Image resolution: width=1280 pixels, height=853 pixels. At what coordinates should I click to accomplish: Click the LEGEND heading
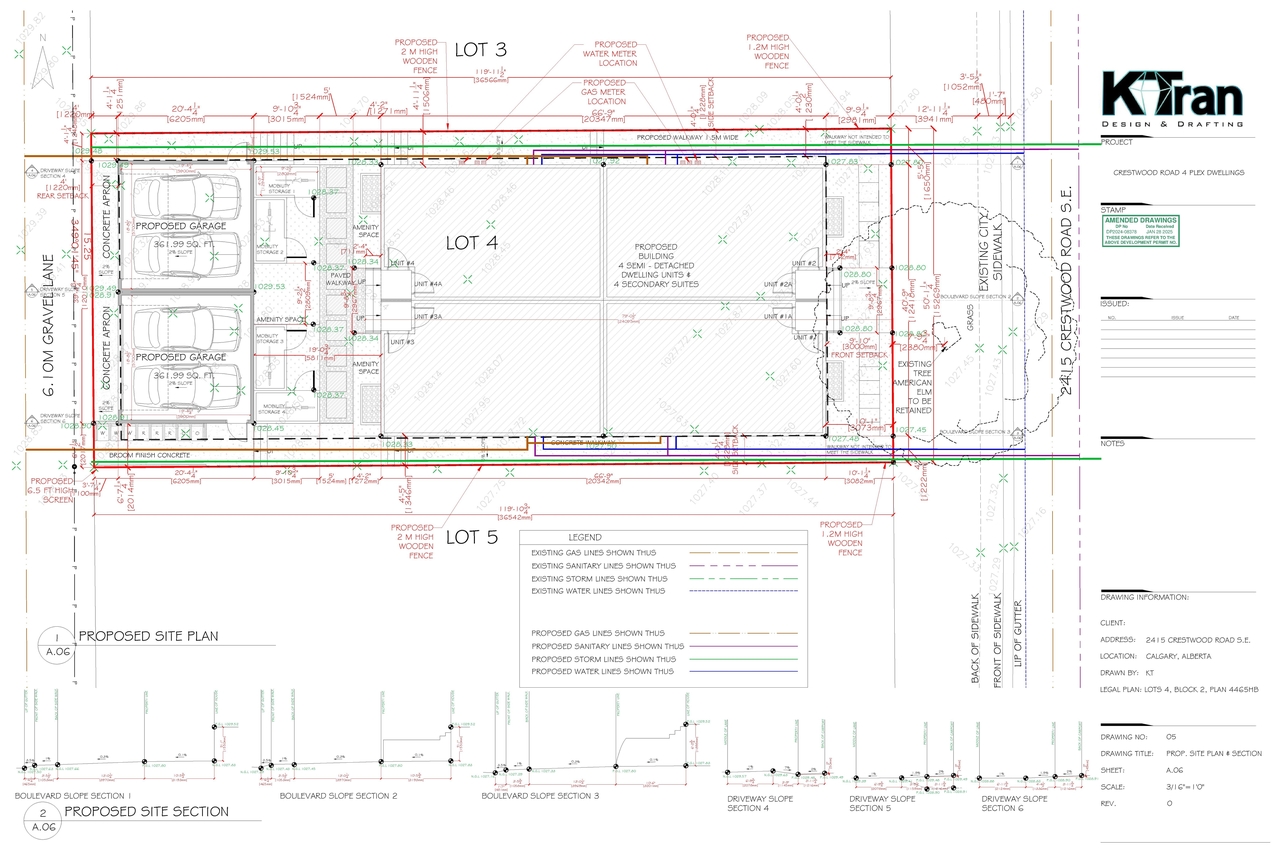pyautogui.click(x=585, y=537)
